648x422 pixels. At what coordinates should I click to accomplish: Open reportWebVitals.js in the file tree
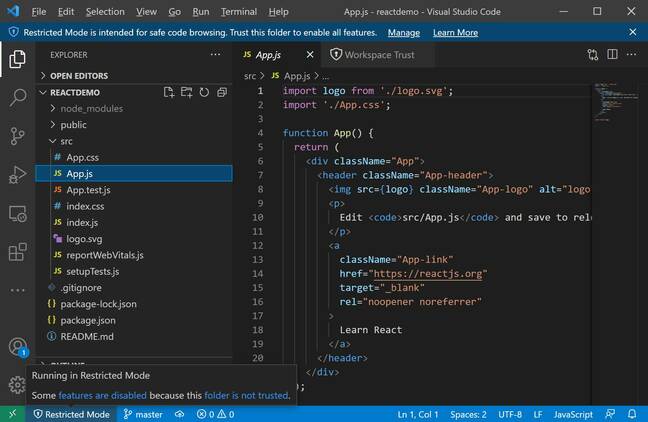coord(134,255)
